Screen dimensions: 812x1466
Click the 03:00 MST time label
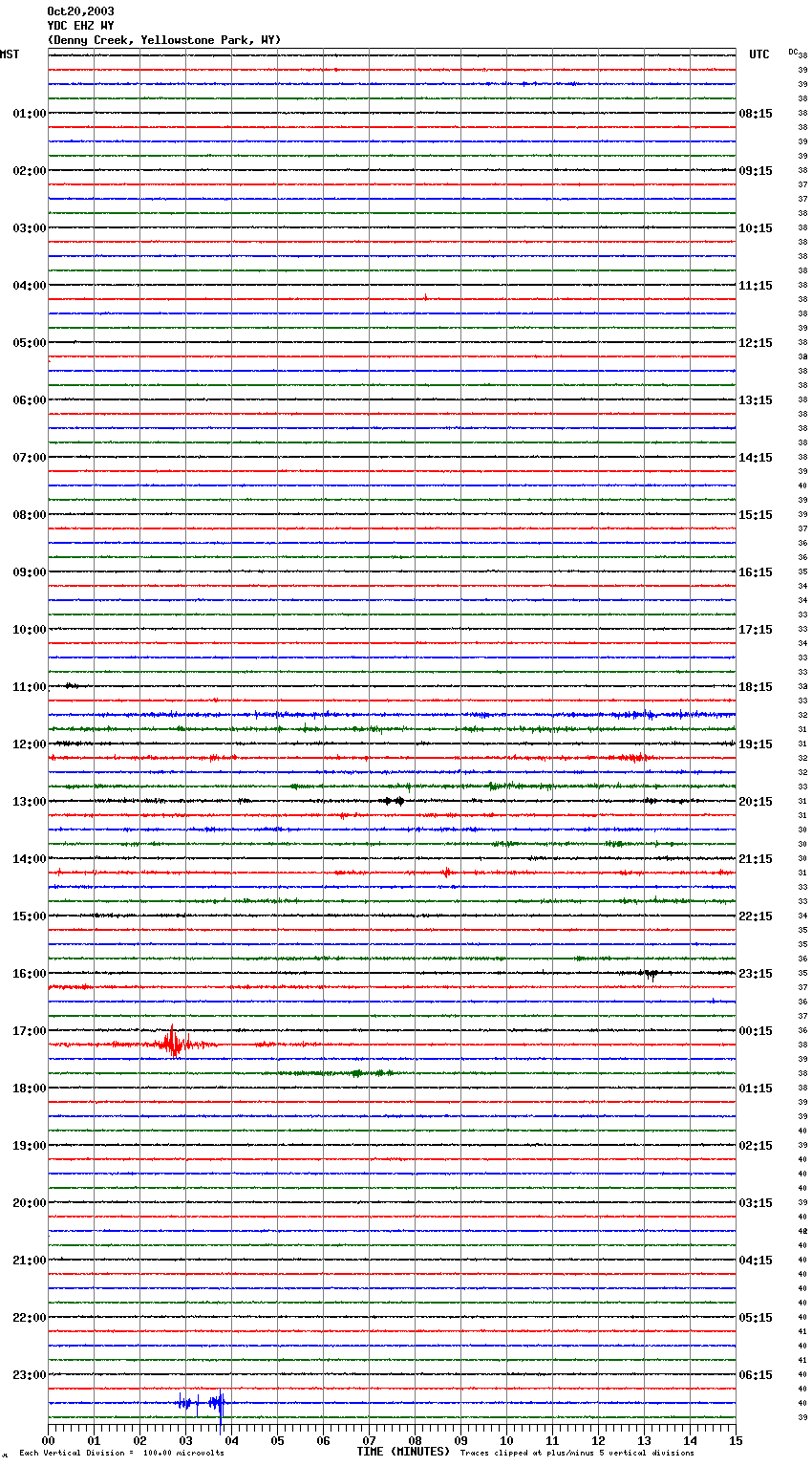click(30, 228)
